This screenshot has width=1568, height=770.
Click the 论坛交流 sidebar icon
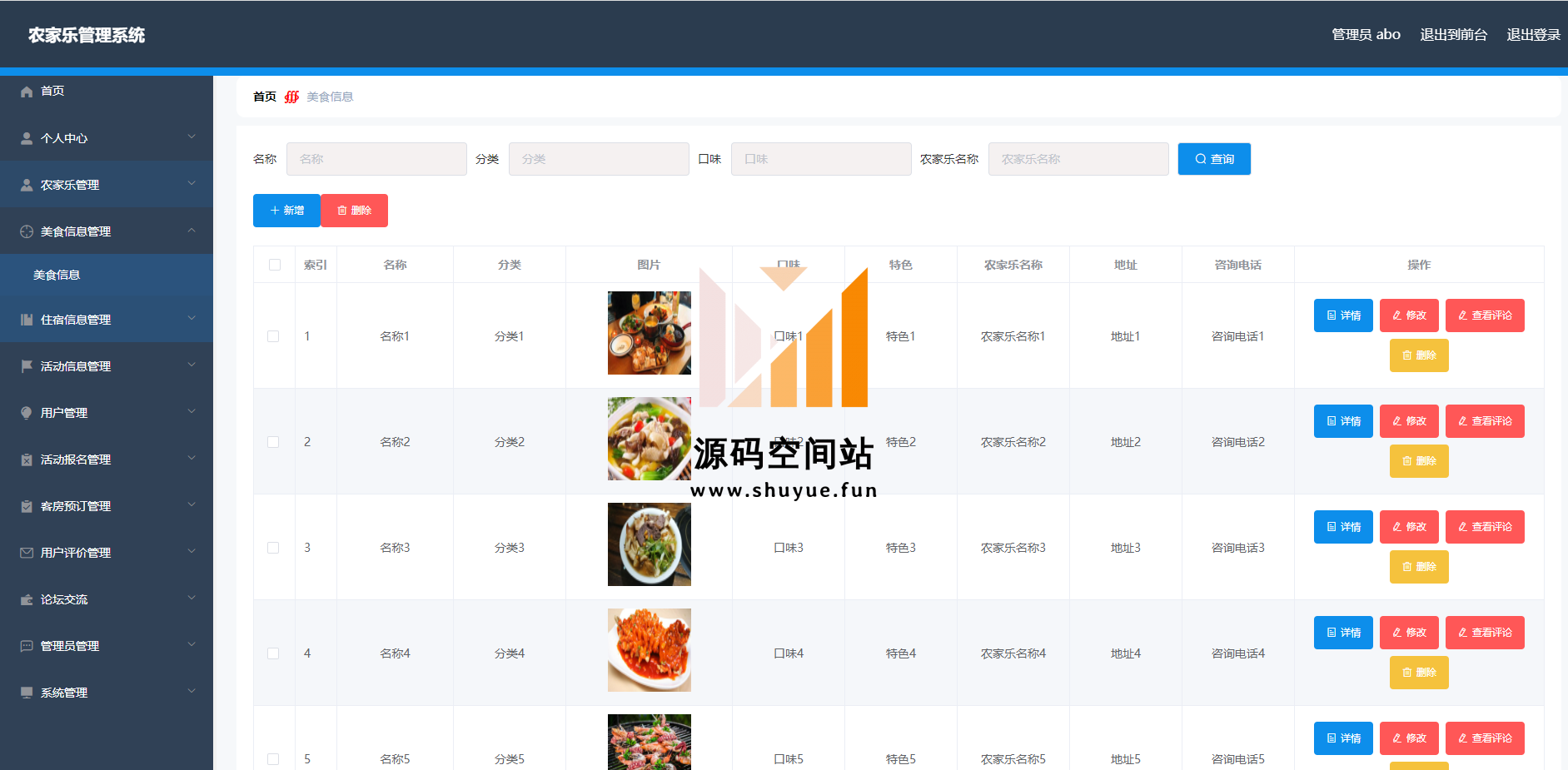point(27,599)
